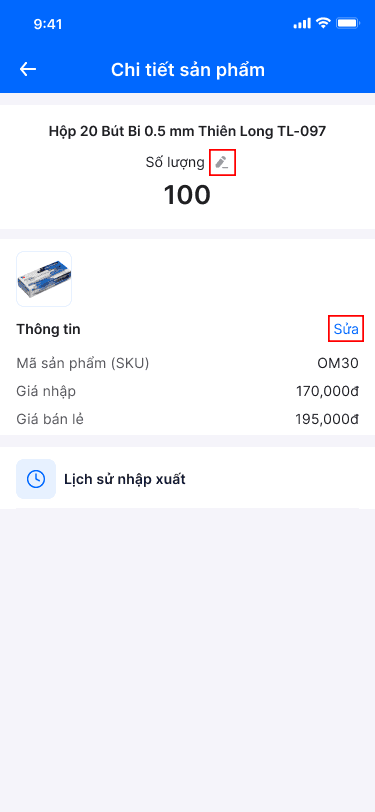Tap the Giá bán lẻ value 195,000đ
375x812 pixels.
(x=327, y=419)
